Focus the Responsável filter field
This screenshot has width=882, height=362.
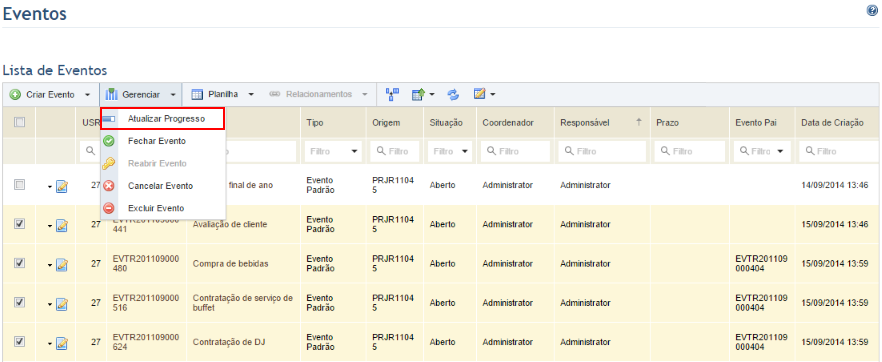point(601,151)
